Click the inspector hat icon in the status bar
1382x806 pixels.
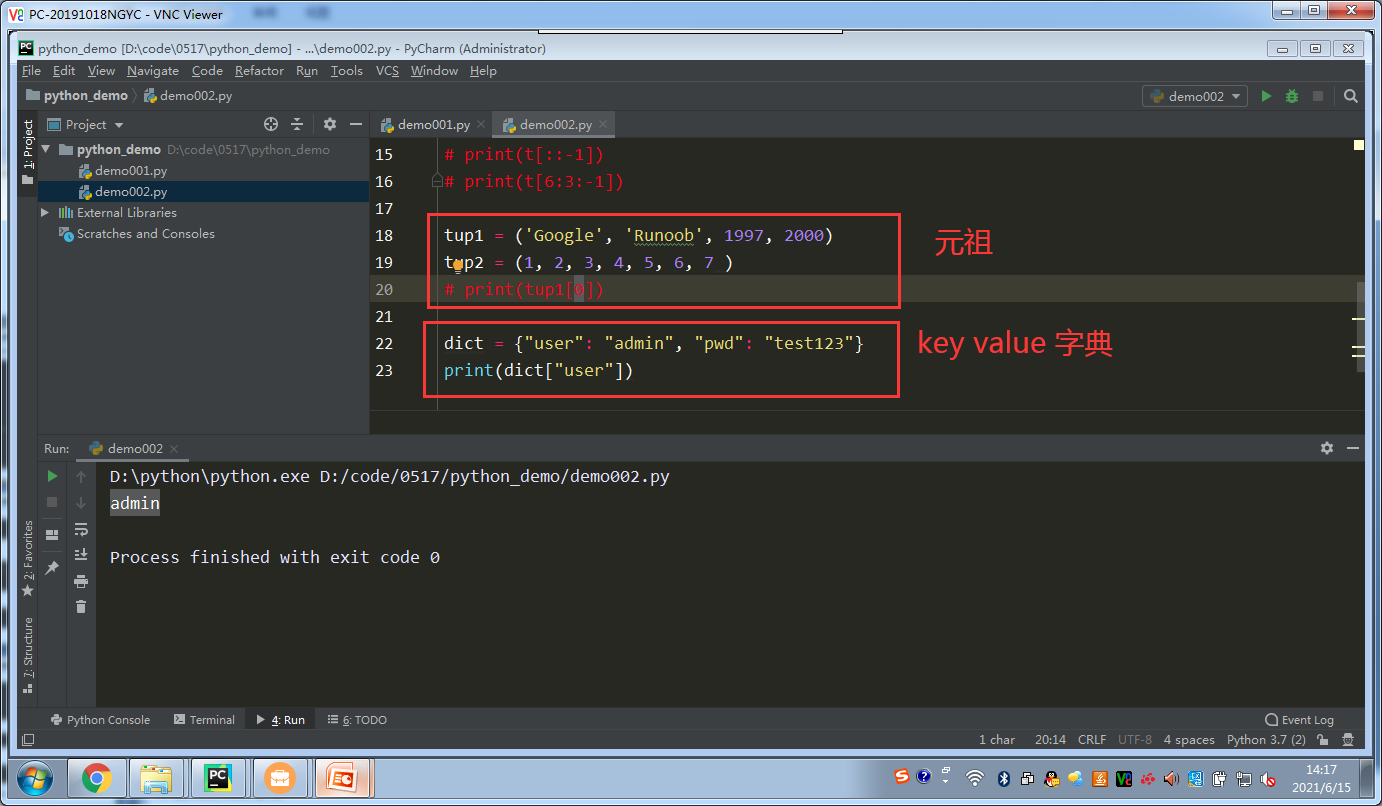1350,740
